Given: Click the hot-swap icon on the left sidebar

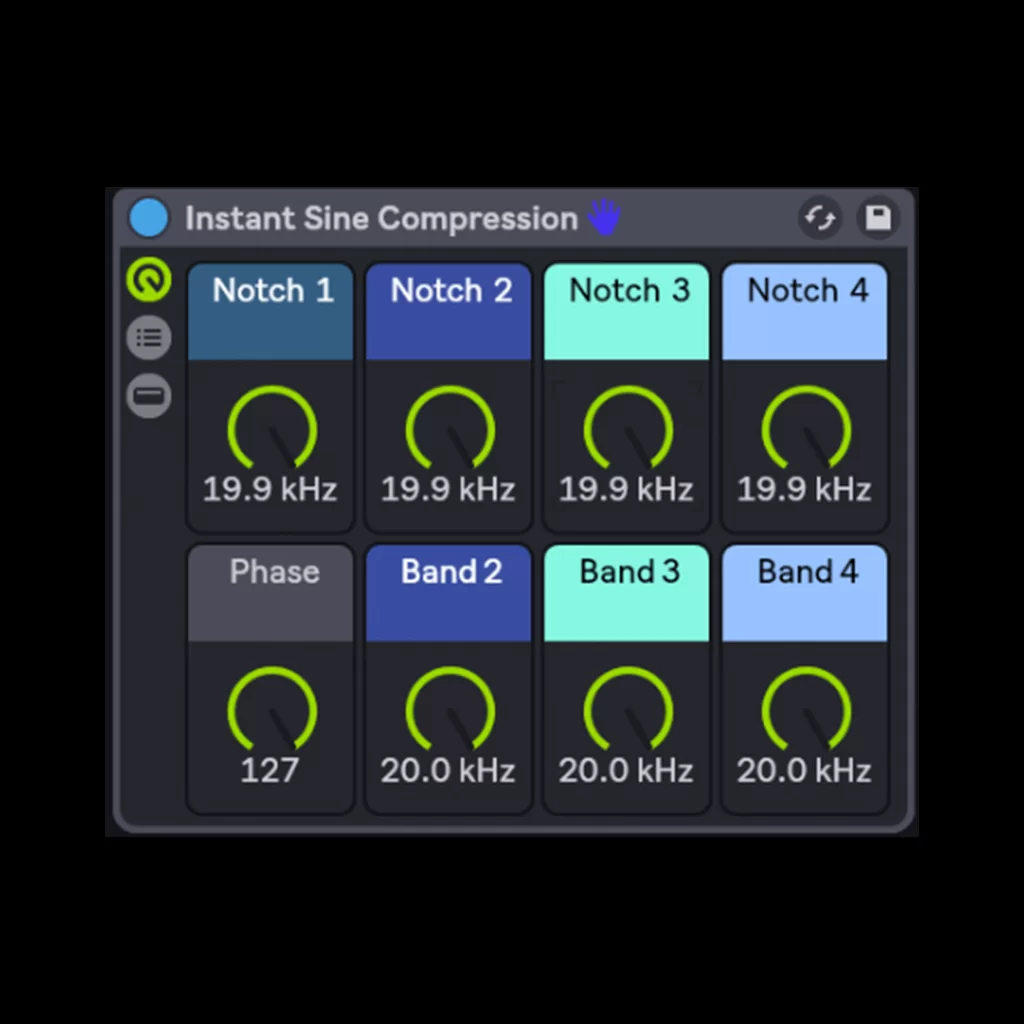Looking at the screenshot, I should [148, 280].
